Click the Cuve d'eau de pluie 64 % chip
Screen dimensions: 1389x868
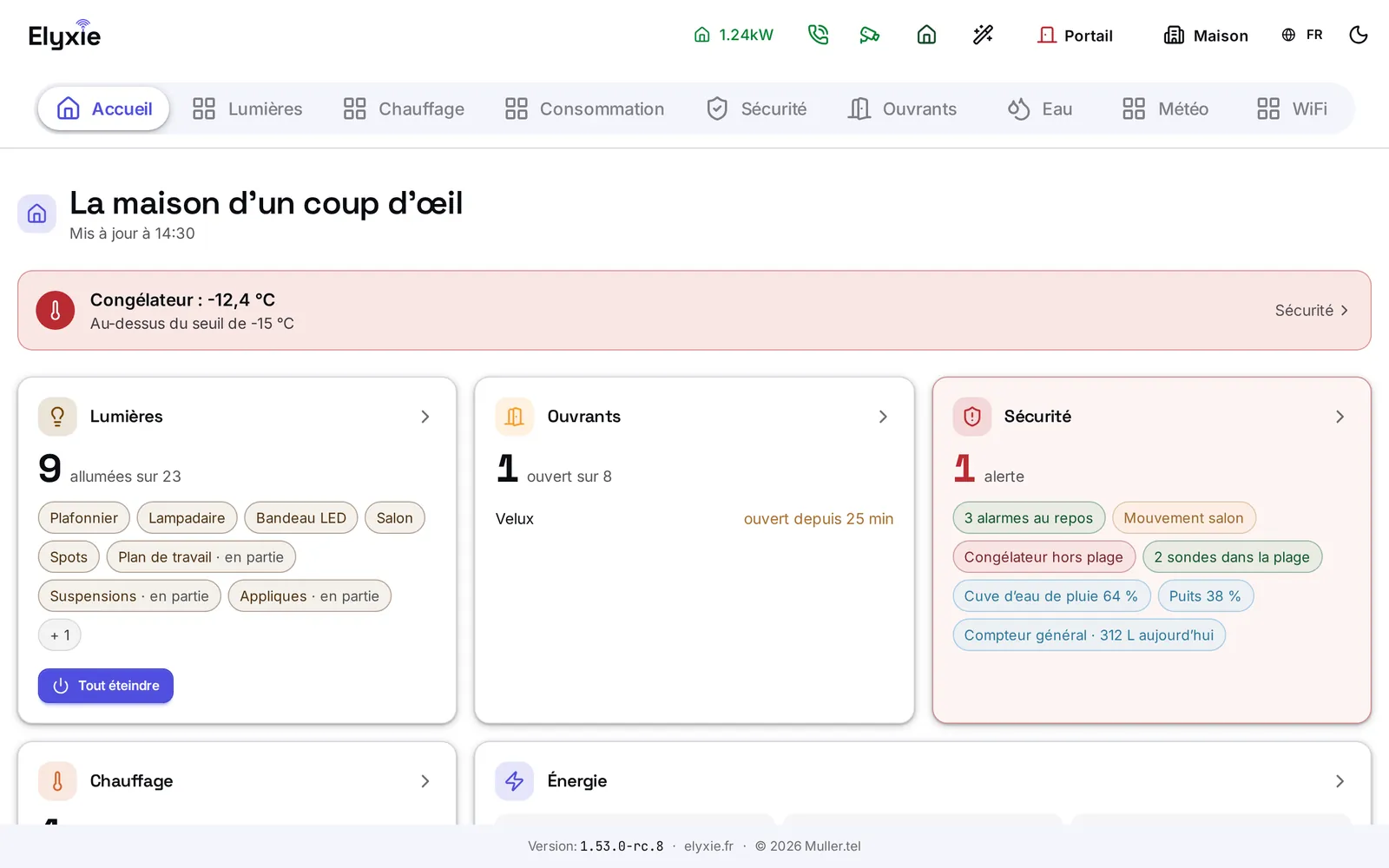click(1051, 596)
